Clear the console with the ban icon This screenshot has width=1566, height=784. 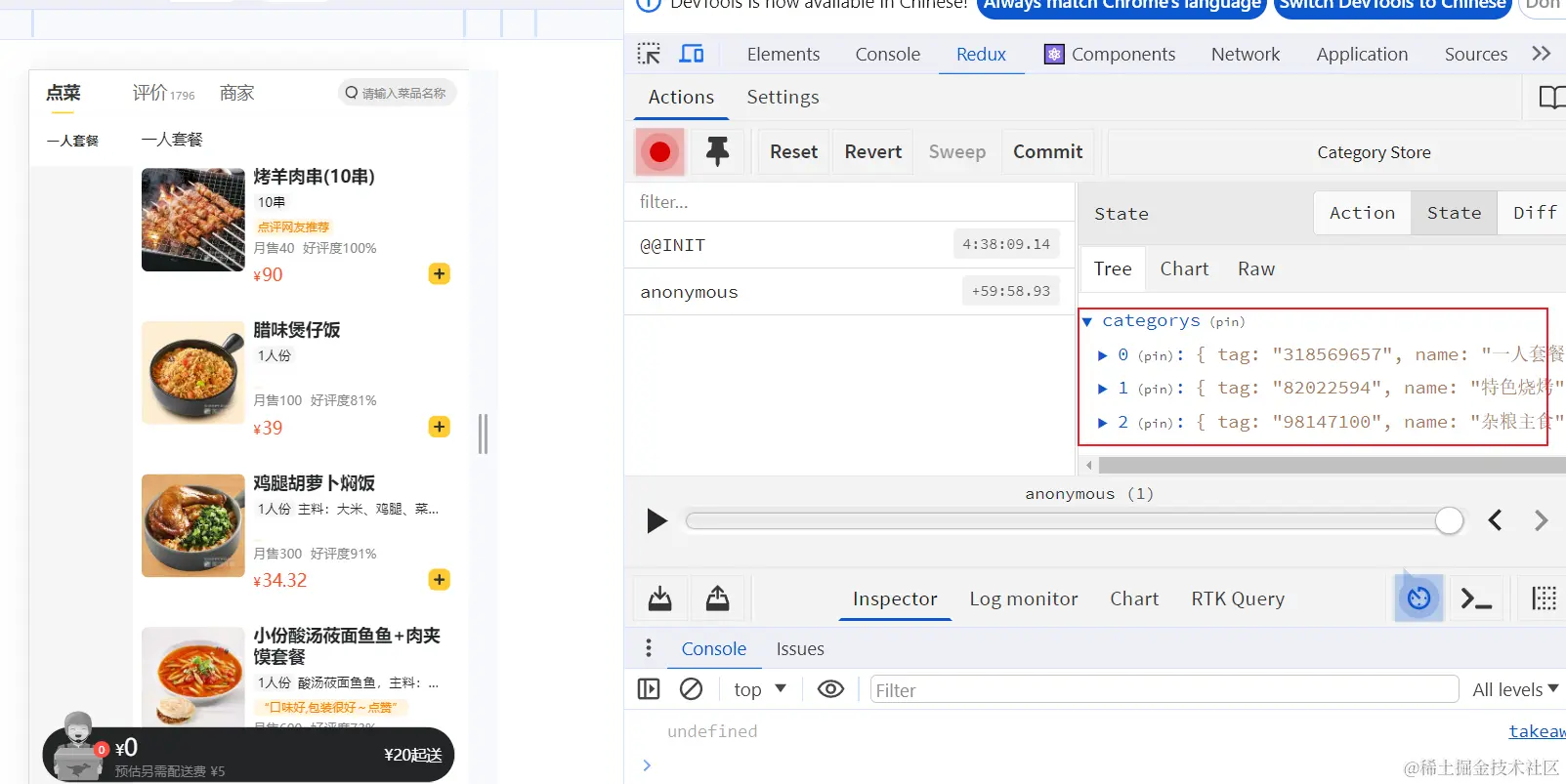click(x=691, y=689)
